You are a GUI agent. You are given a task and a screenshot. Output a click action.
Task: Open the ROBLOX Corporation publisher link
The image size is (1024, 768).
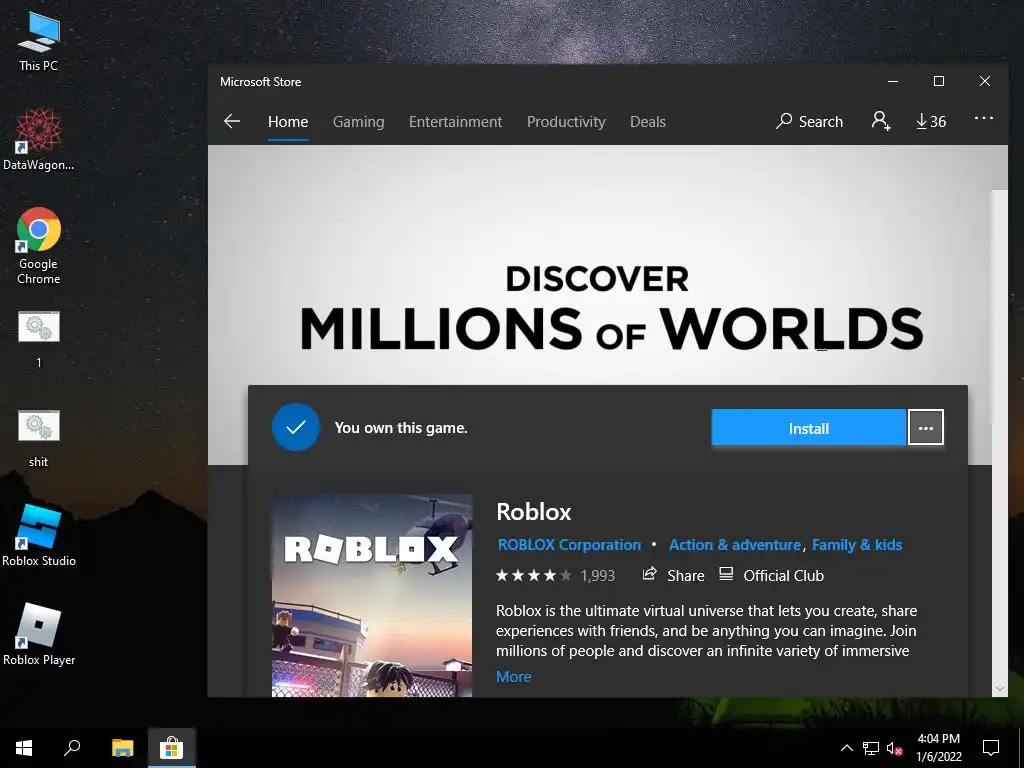pyautogui.click(x=569, y=545)
